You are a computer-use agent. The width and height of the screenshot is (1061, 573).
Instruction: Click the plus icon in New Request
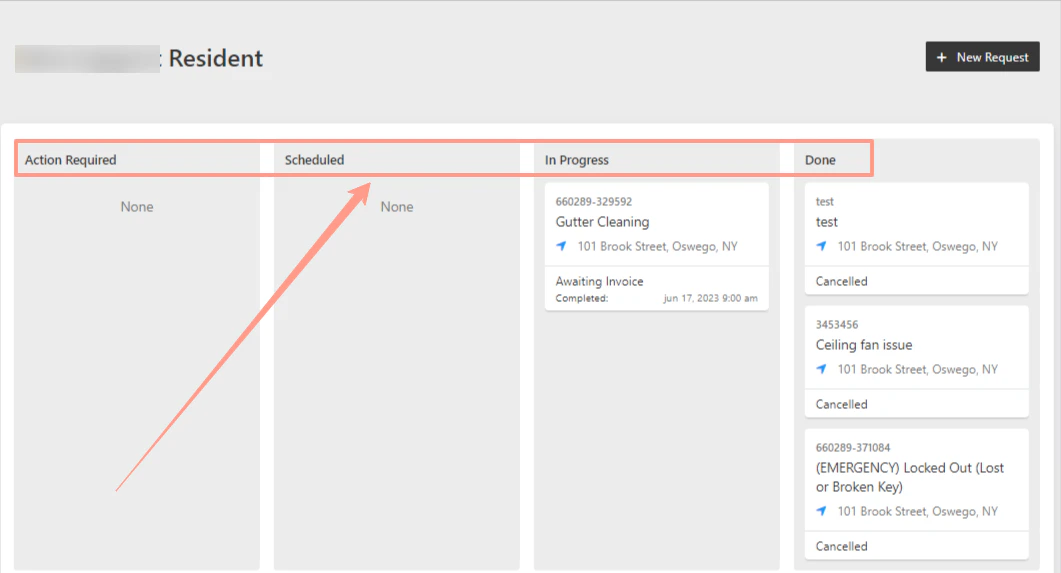point(941,58)
